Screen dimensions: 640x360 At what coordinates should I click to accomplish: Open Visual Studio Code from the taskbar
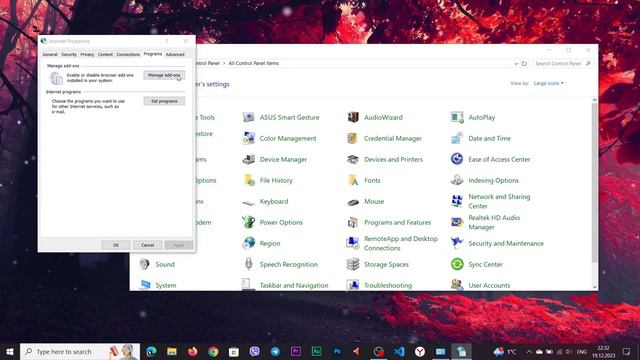[399, 351]
